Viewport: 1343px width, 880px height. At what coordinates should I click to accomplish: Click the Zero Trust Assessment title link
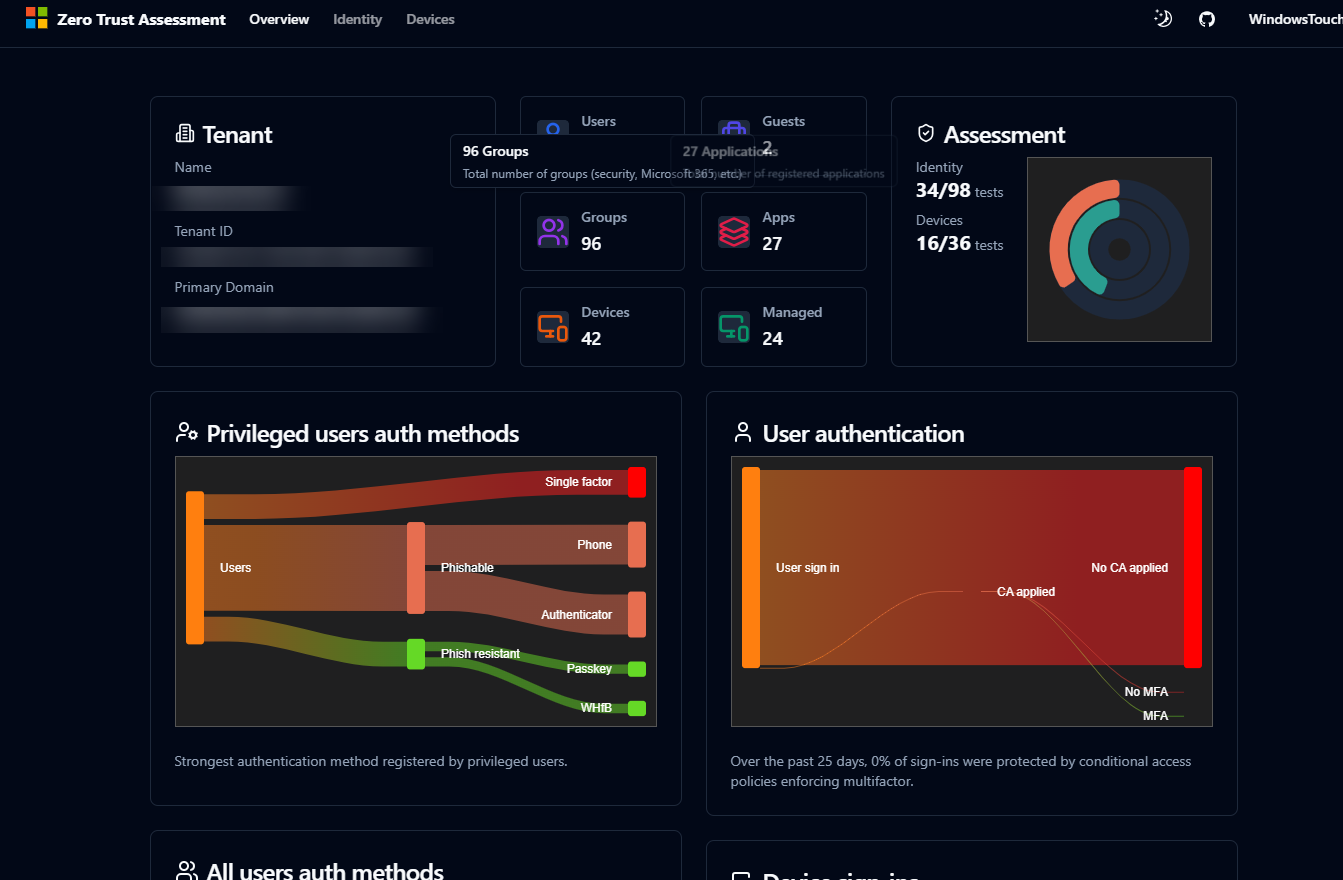pyautogui.click(x=141, y=19)
